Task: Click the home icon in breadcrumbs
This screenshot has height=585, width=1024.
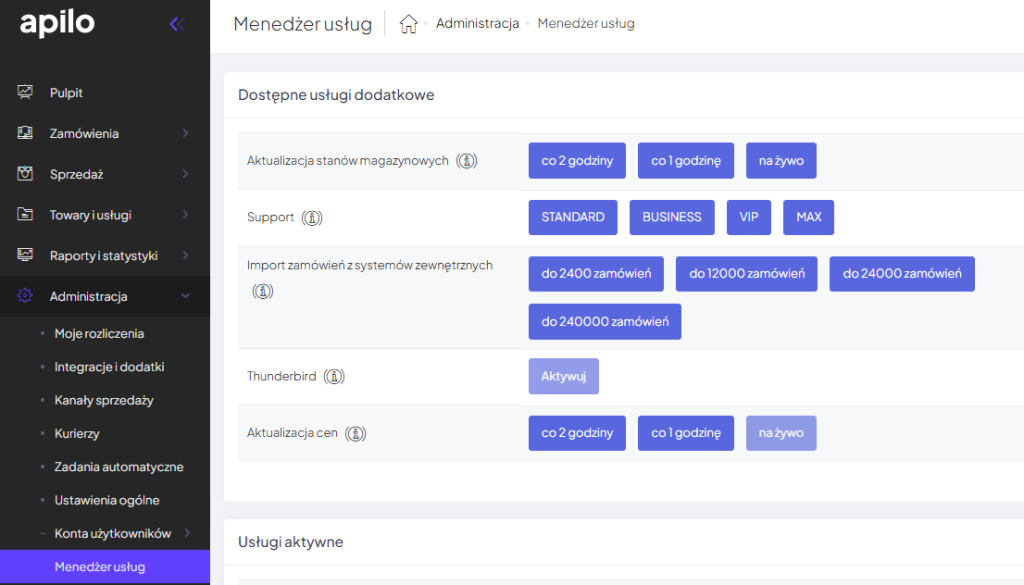Action: pos(408,24)
